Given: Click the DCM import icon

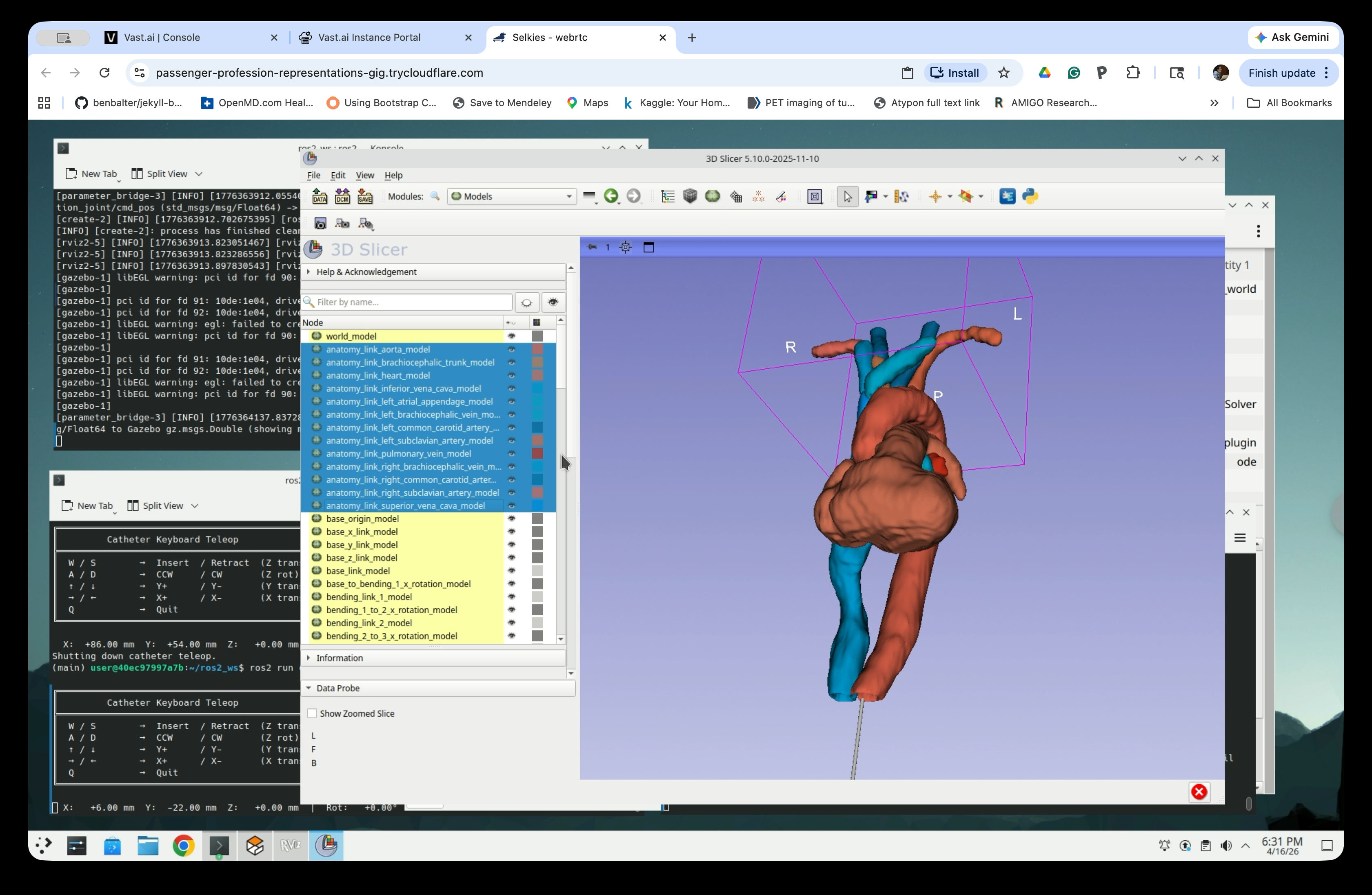Looking at the screenshot, I should [x=342, y=196].
